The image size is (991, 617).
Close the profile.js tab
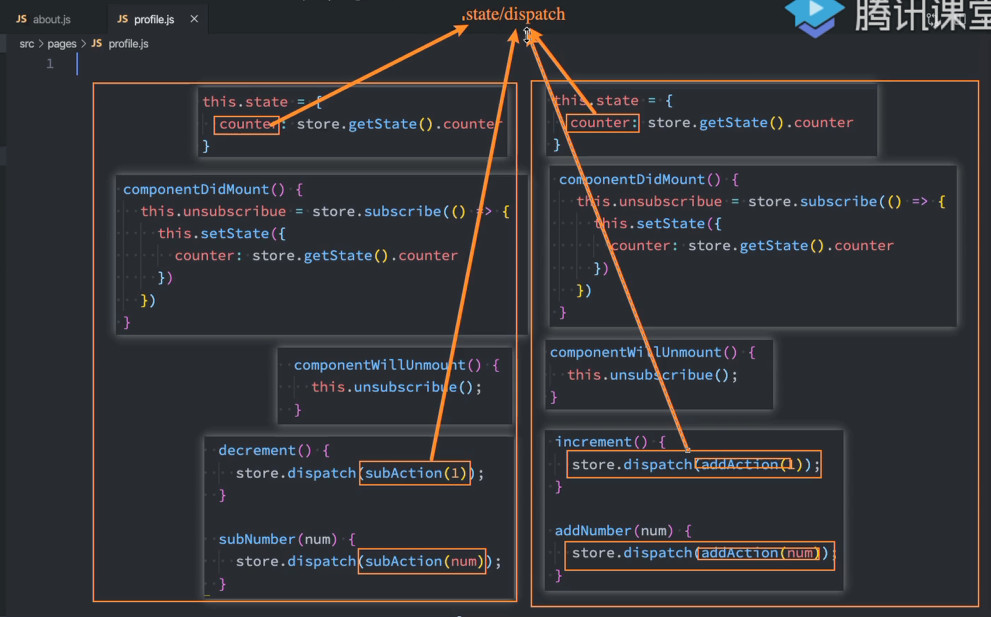(x=194, y=19)
